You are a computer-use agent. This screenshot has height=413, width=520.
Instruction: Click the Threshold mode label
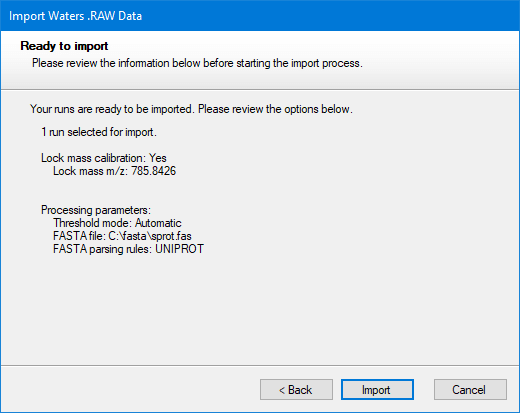(92, 223)
